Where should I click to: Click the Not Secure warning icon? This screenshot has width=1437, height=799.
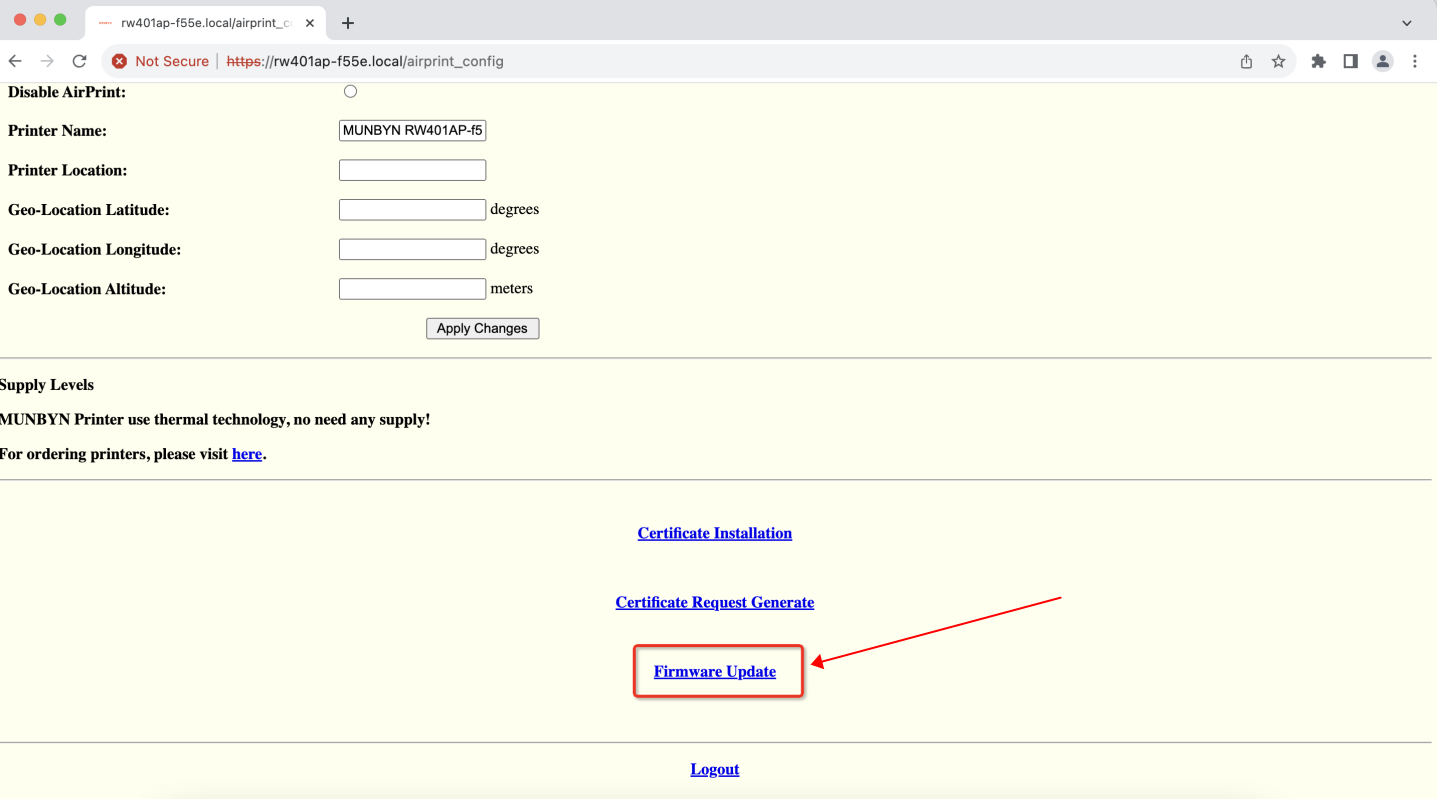[119, 61]
